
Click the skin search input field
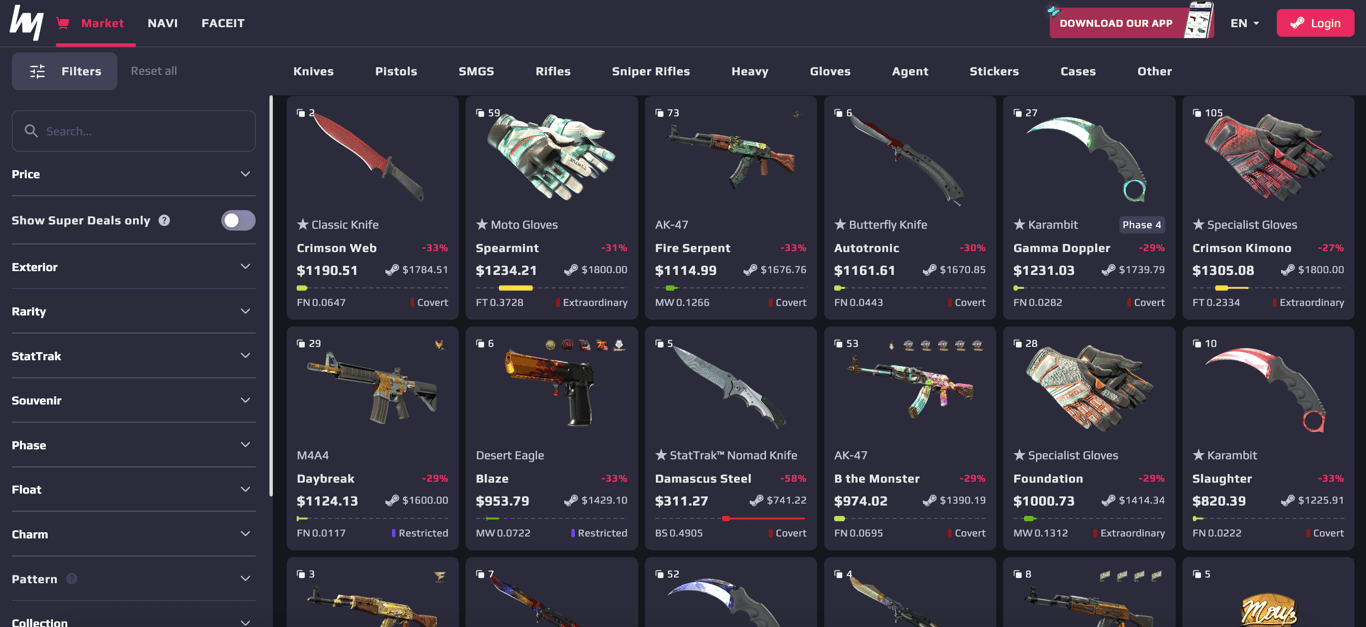click(x=133, y=131)
